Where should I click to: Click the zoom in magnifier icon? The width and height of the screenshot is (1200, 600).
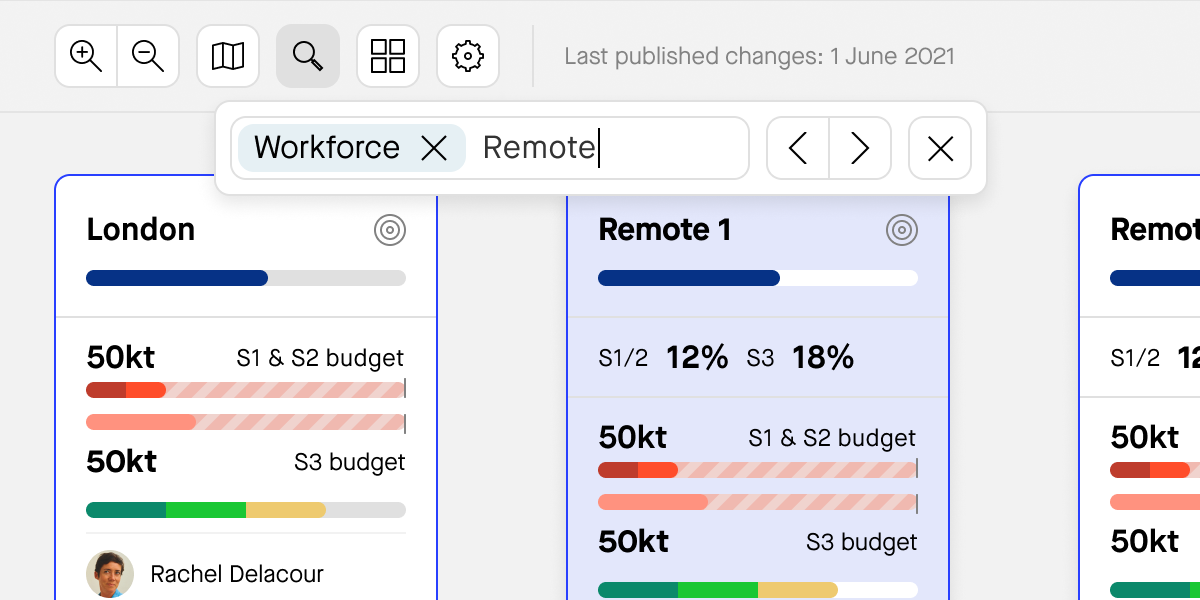(x=86, y=56)
